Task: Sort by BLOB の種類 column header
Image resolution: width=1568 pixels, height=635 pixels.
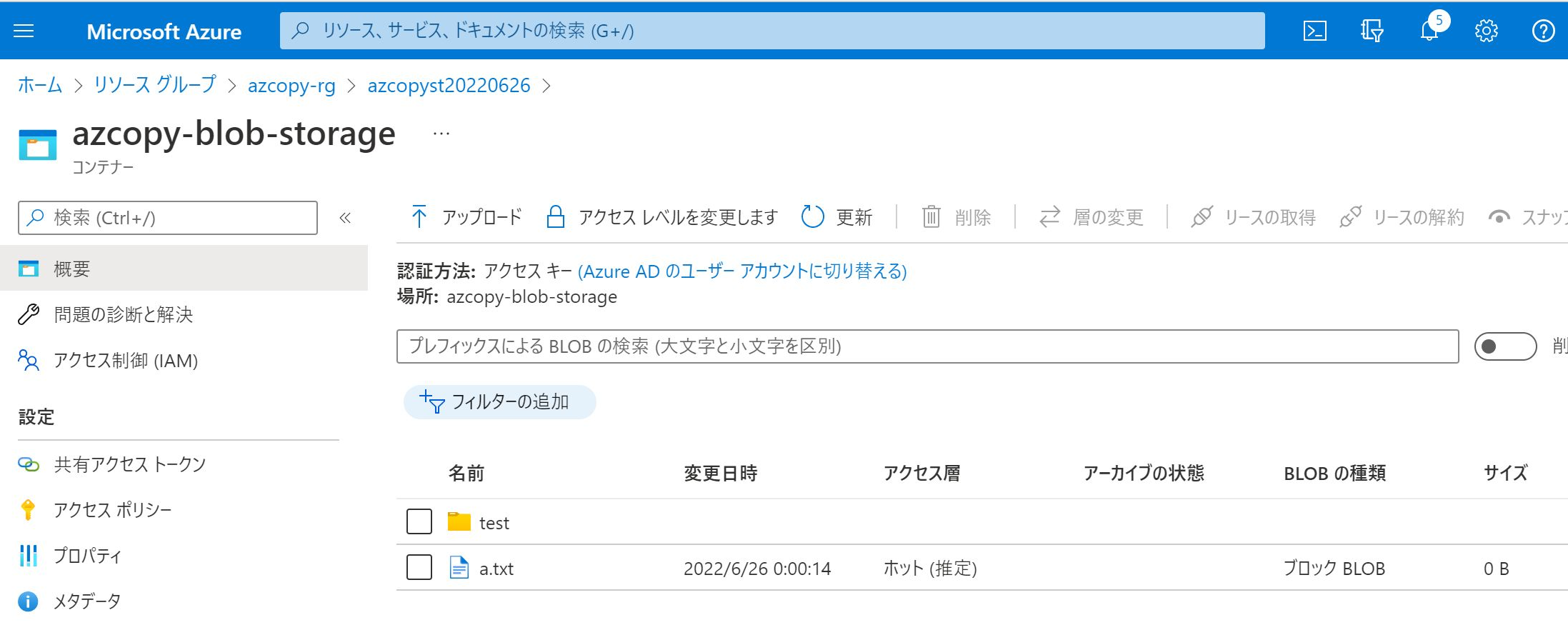Action: coord(1334,474)
